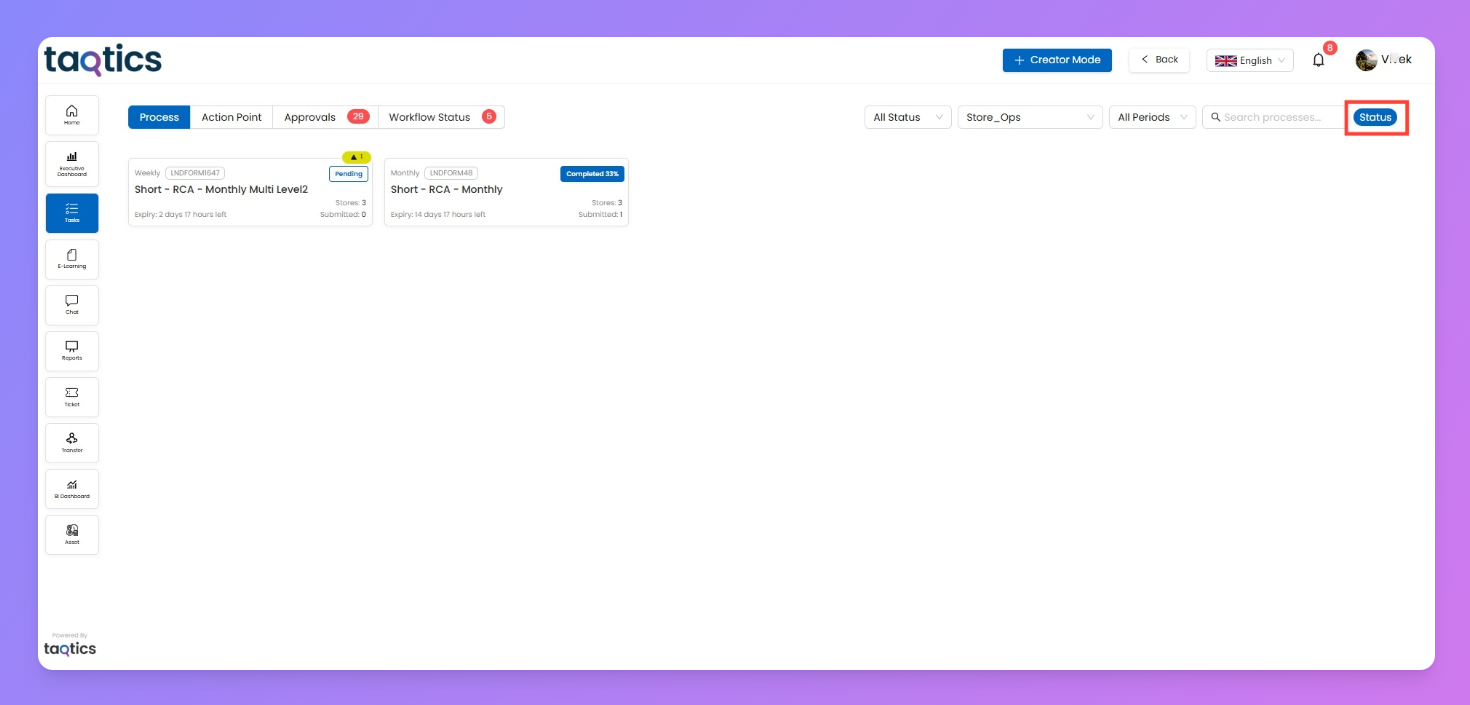Switch to the Action Point tab
Viewport: 1470px width, 705px height.
231,117
